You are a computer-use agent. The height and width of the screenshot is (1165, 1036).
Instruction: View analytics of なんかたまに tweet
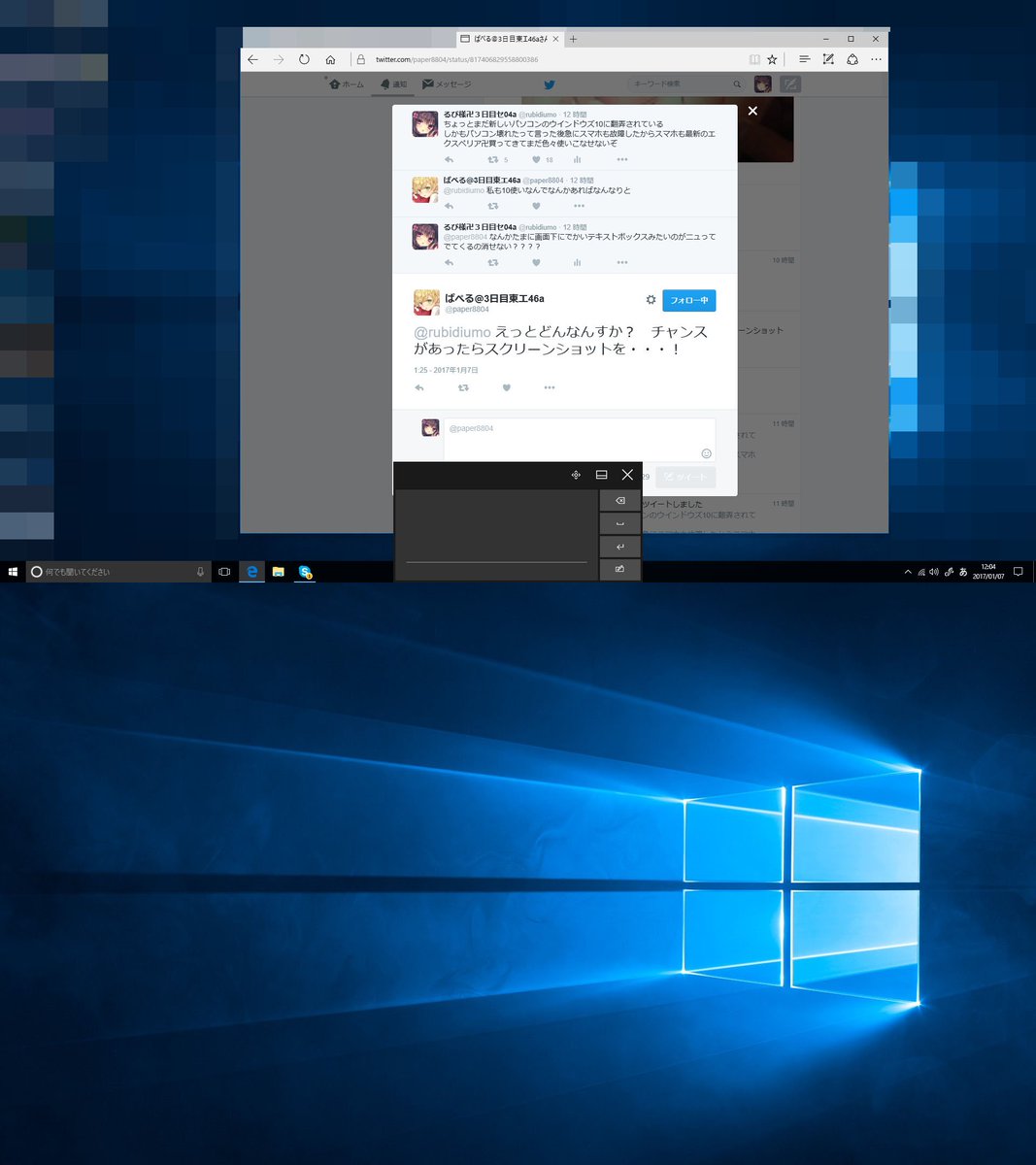click(577, 262)
